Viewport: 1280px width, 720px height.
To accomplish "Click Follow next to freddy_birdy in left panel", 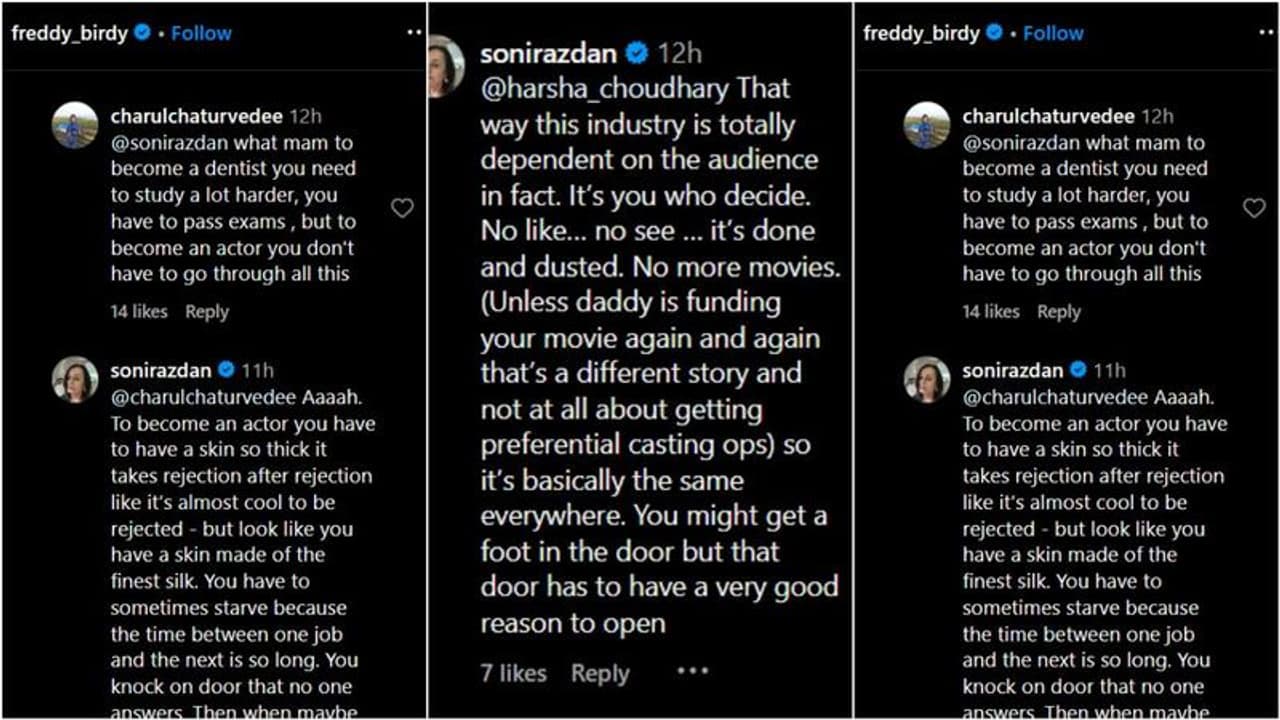I will coord(201,33).
